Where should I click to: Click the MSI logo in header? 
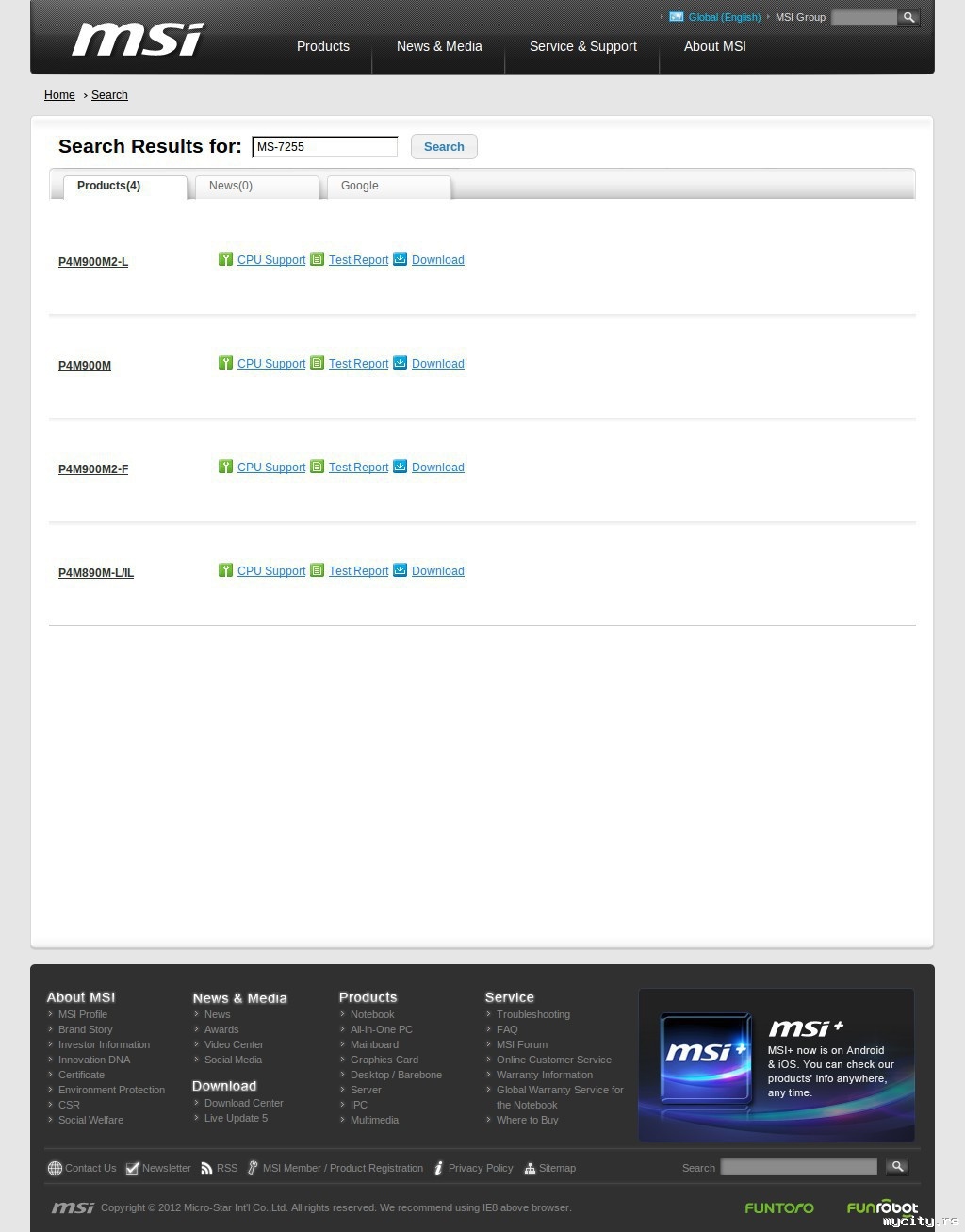(x=138, y=40)
